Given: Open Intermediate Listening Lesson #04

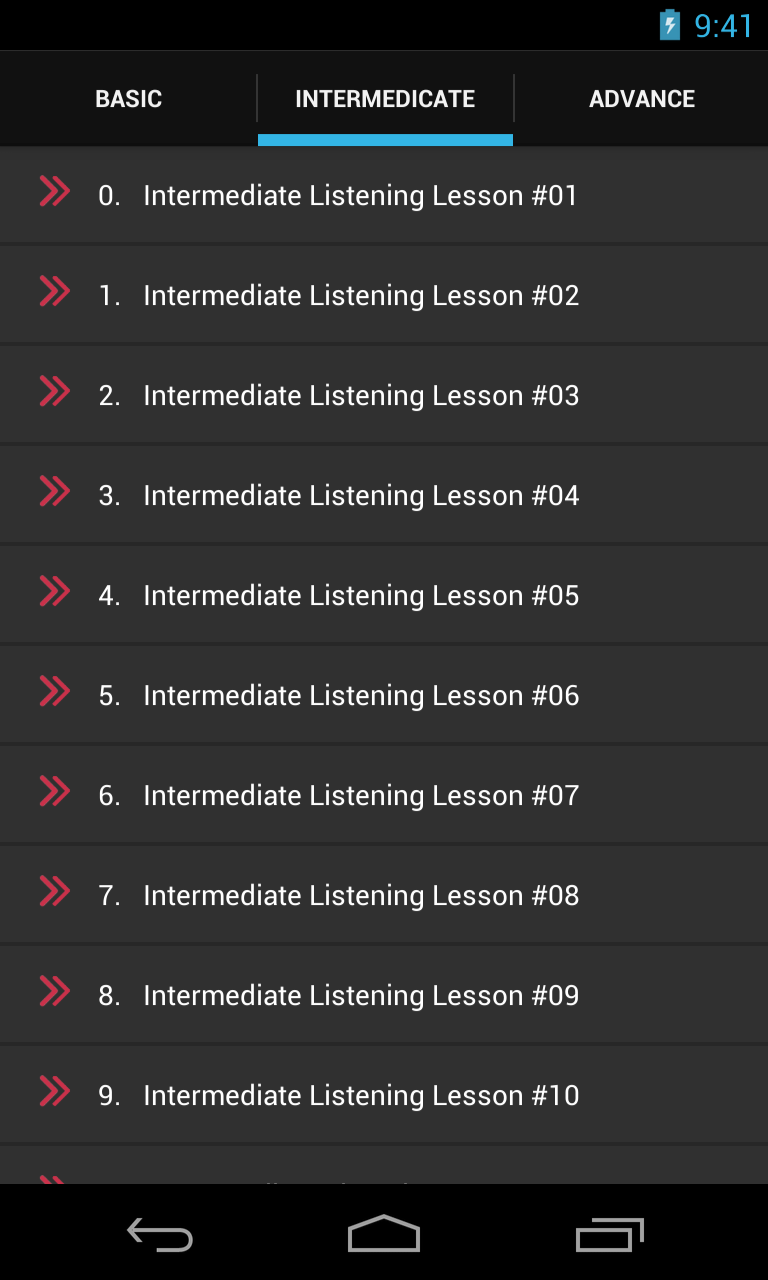Looking at the screenshot, I should coord(384,495).
